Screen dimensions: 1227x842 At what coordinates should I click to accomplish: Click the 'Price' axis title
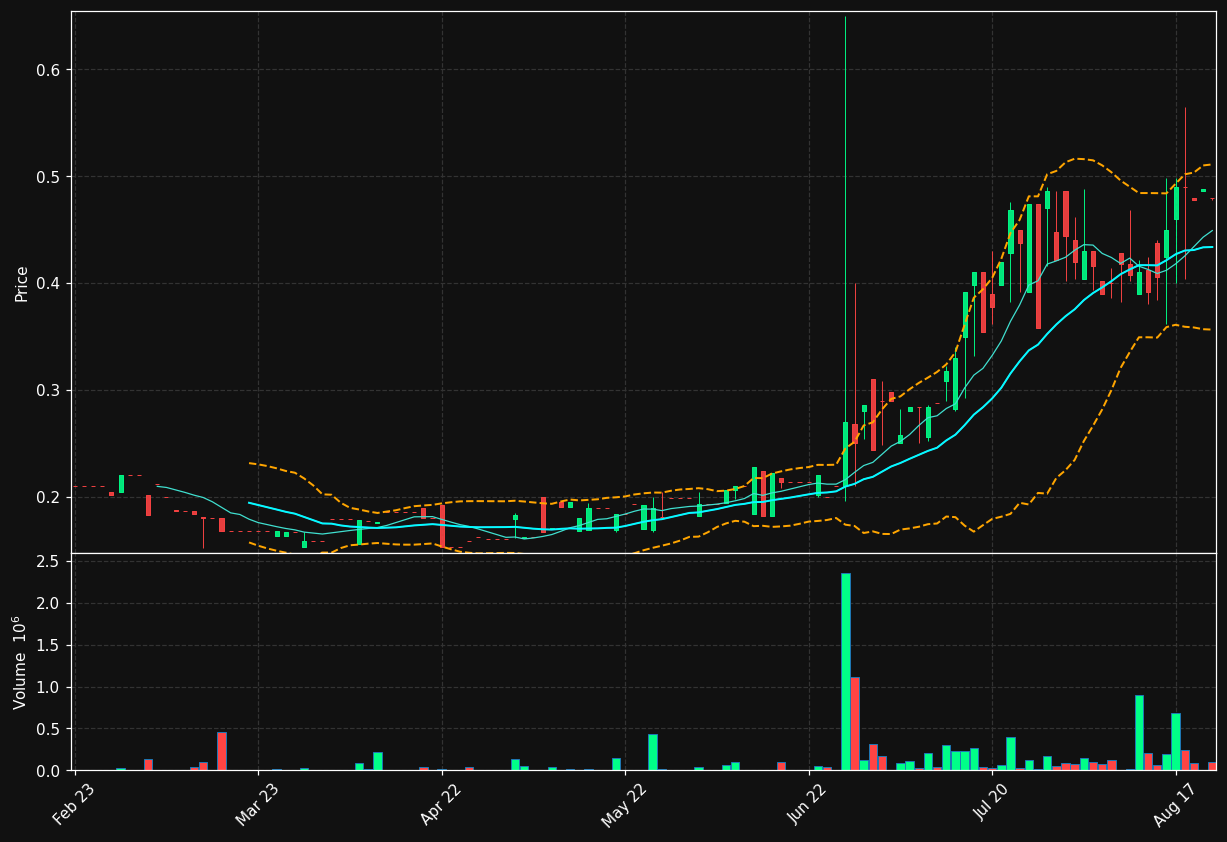(21, 283)
